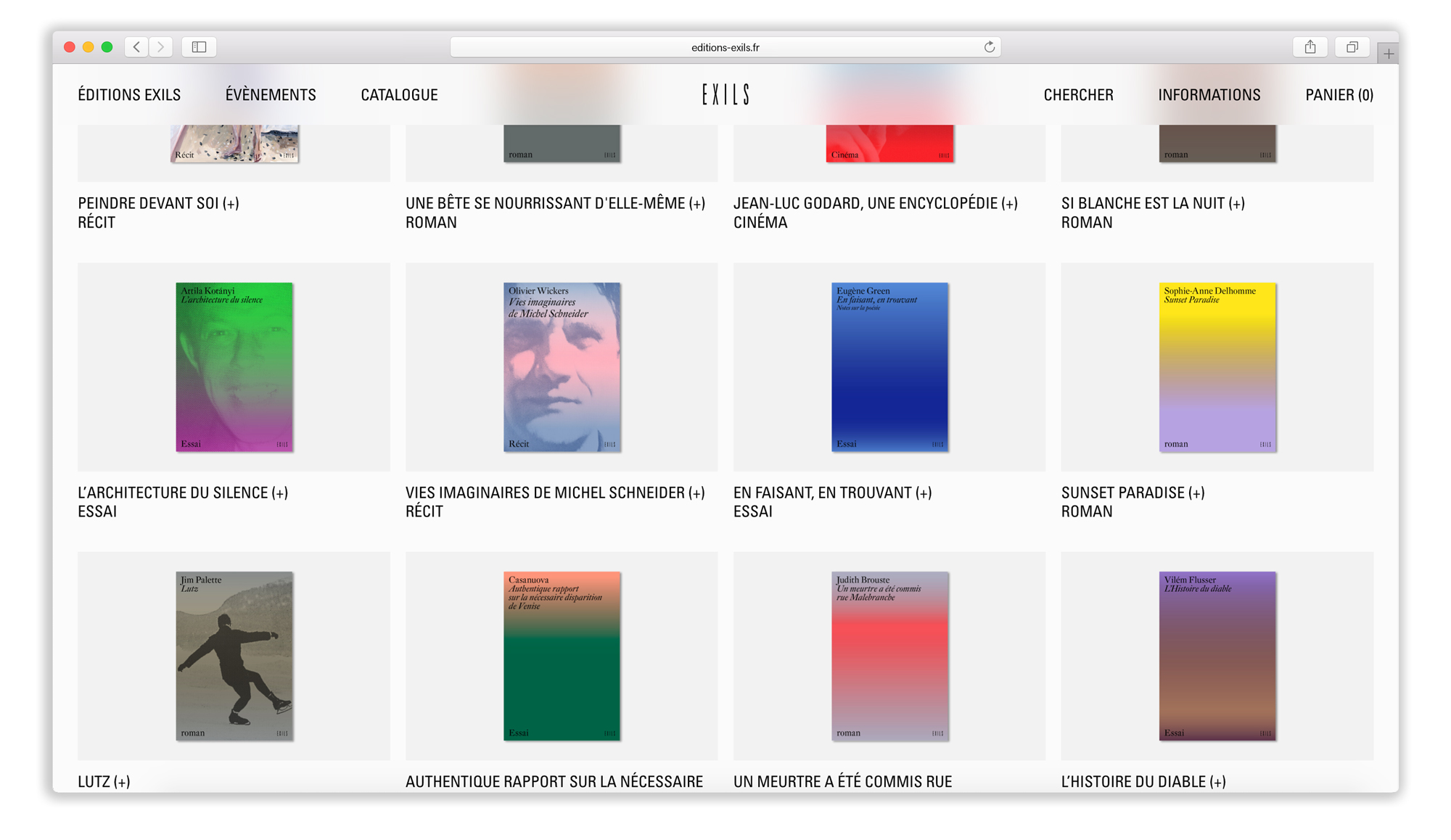View the Panier (0) cart
The image size is (1451, 840).
(1339, 95)
